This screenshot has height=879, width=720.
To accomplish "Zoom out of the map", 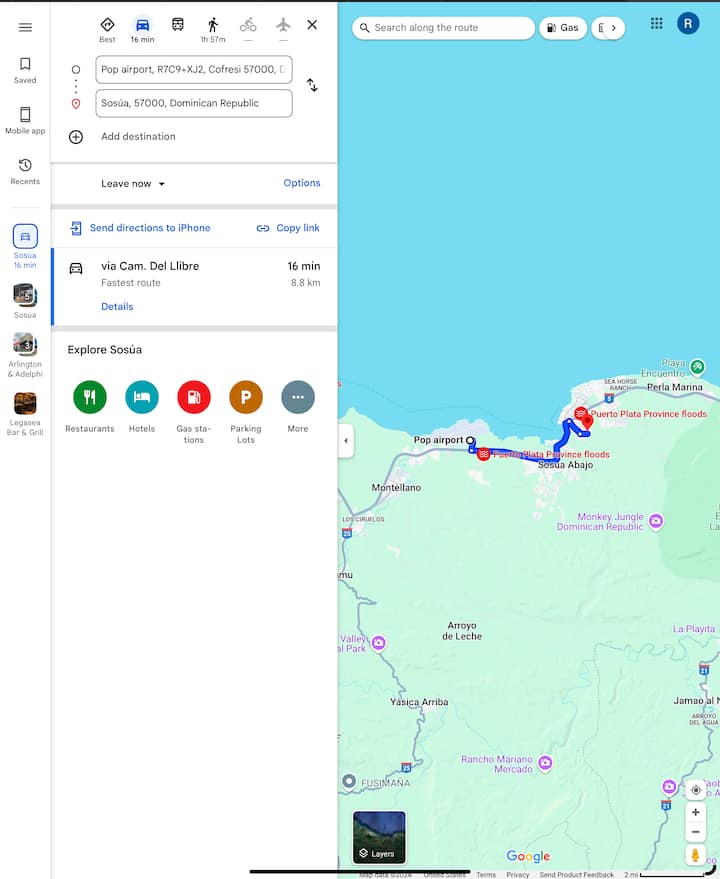I will (695, 832).
